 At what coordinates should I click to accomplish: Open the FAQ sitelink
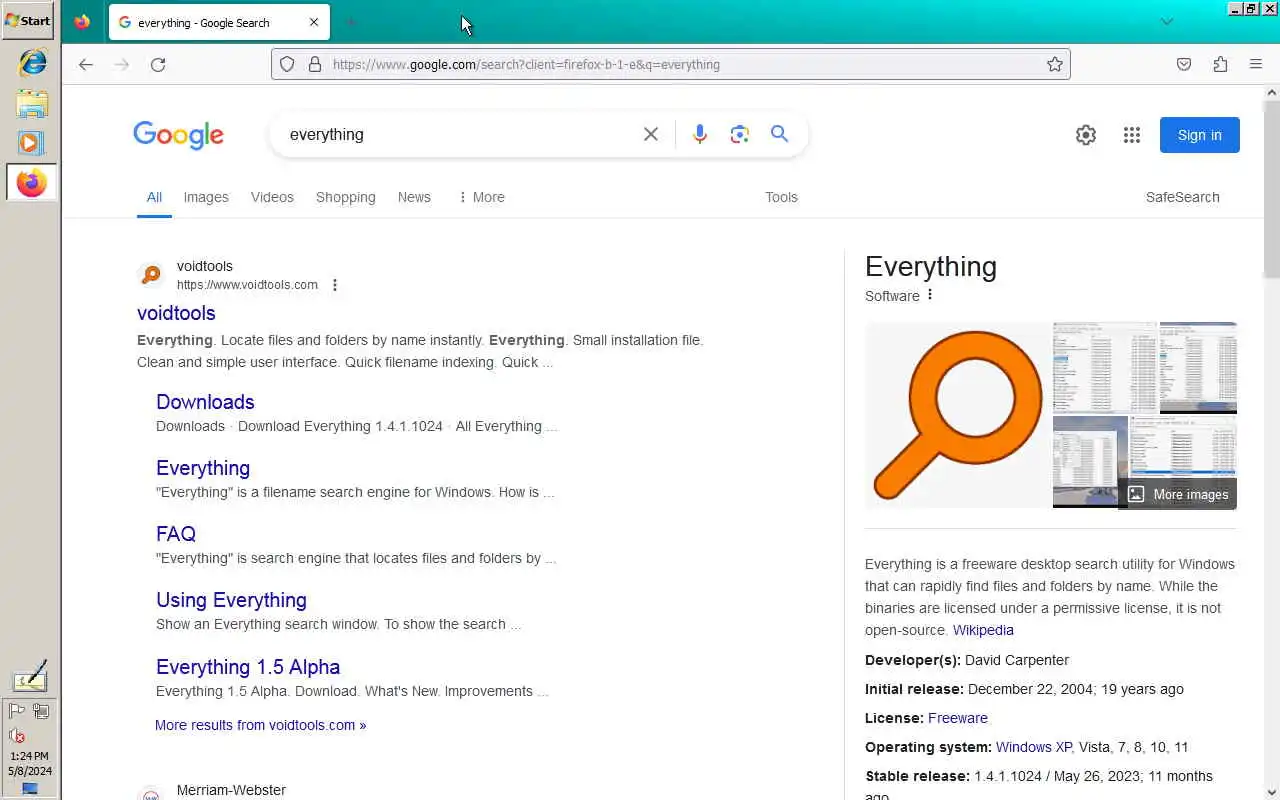point(176,534)
